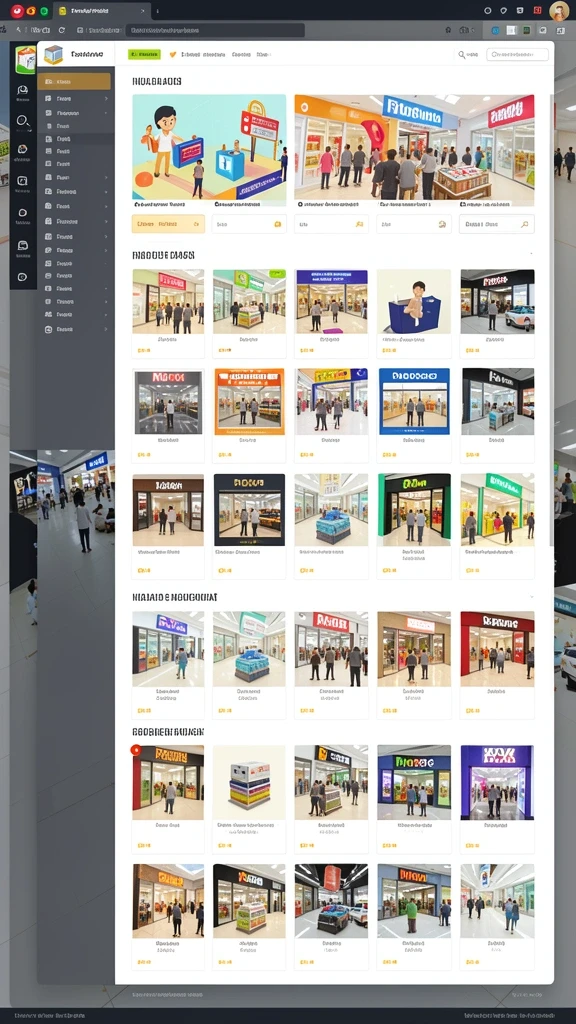Click the red icon beside the avatar

click(x=537, y=10)
